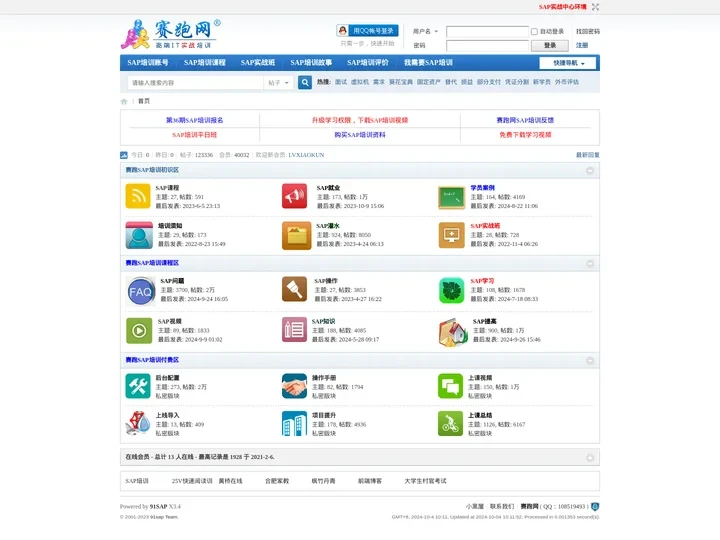Open the 快捷导航 dropdown
Screen dimensions: 720x540
point(568,63)
